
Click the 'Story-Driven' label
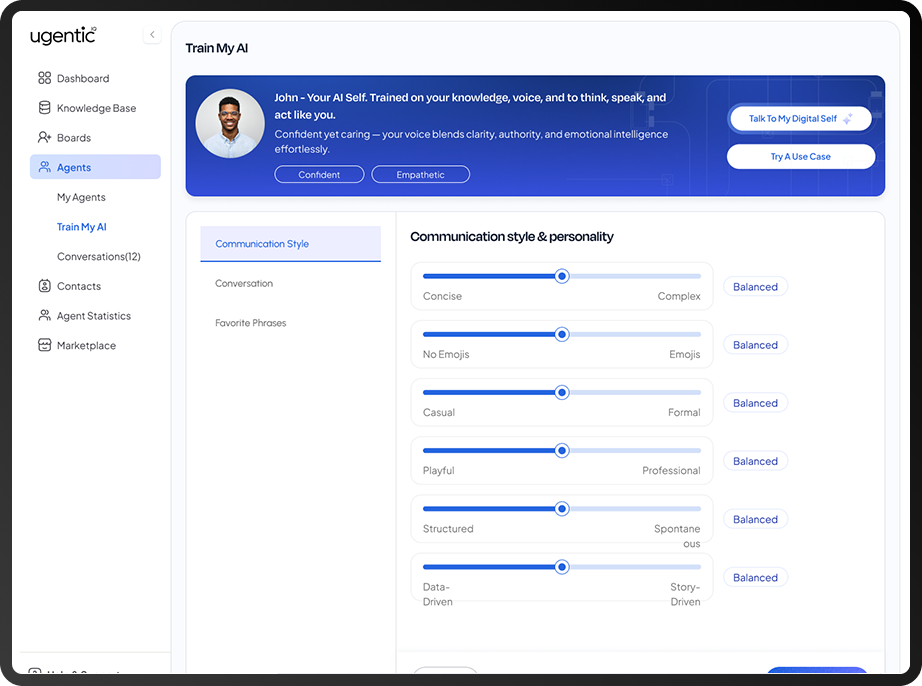[x=685, y=594]
